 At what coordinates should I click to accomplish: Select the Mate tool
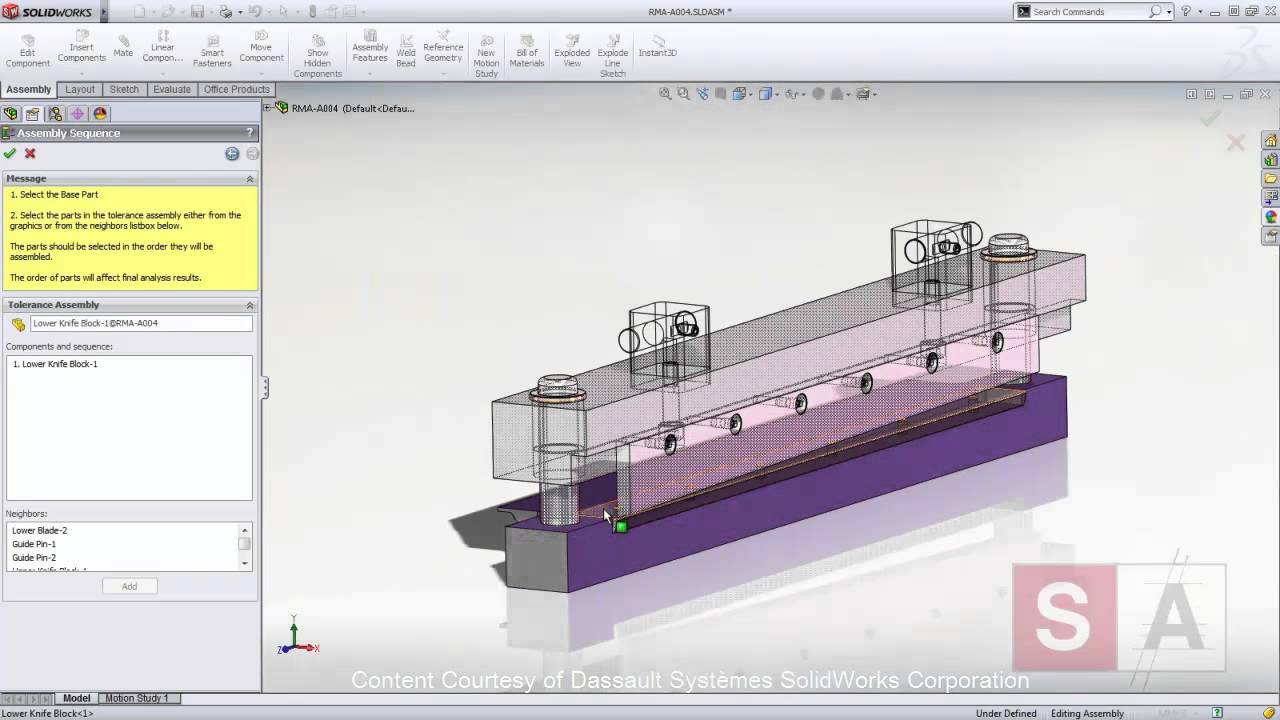[123, 44]
